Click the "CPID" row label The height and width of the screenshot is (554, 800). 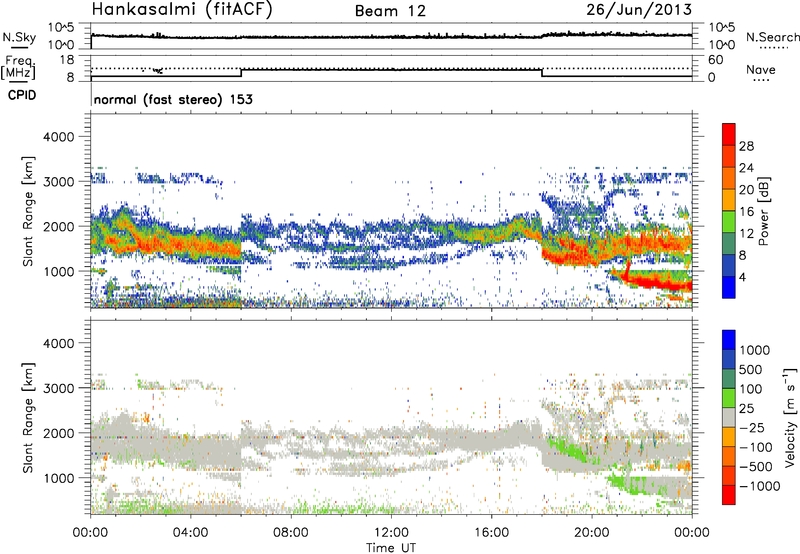(x=22, y=95)
